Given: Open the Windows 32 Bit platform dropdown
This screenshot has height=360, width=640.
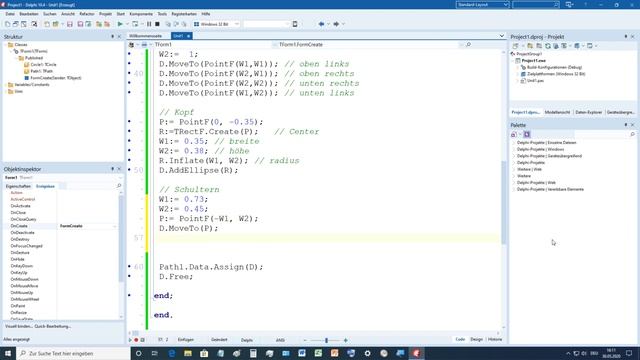Looking at the screenshot, I should (x=237, y=24).
